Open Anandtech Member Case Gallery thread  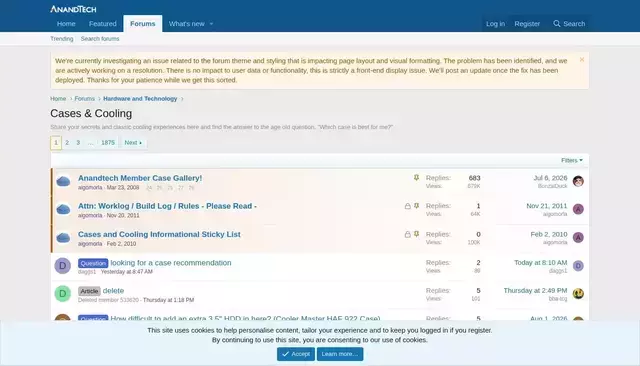pyautogui.click(x=140, y=178)
